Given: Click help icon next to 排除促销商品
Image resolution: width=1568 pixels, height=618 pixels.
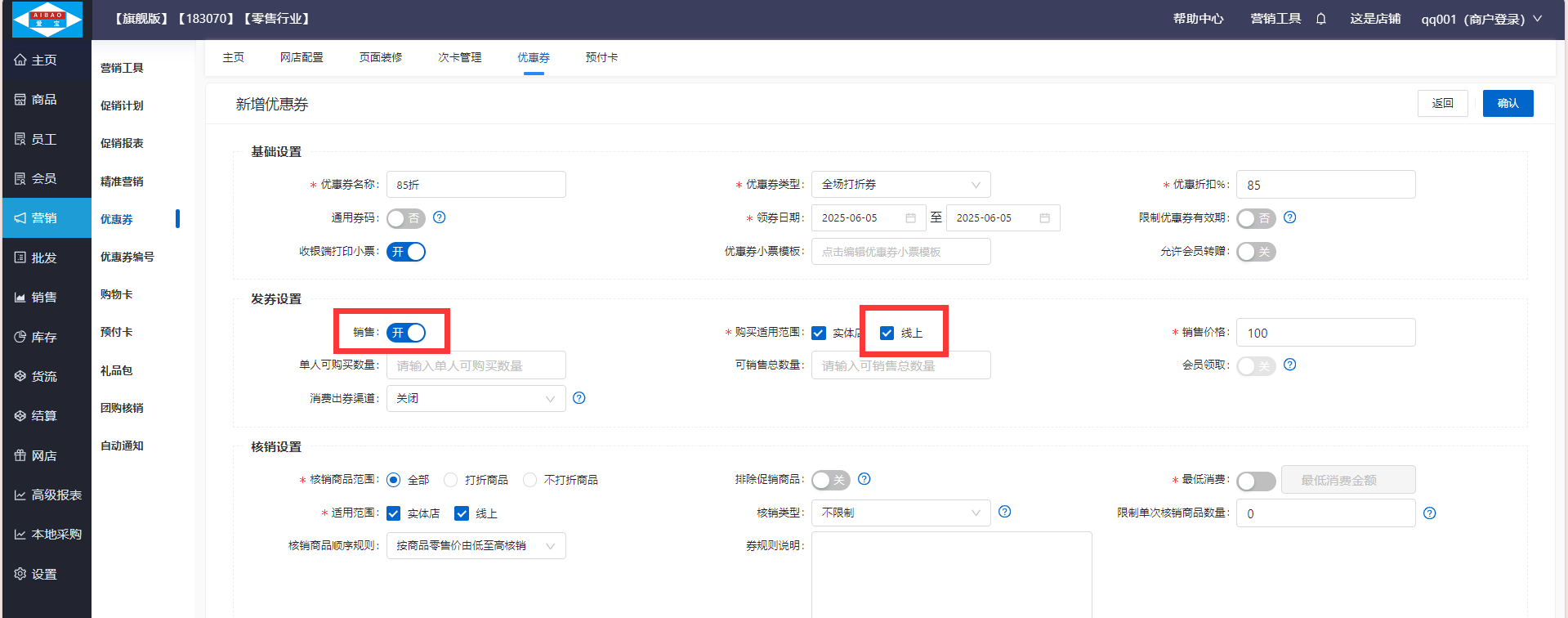Looking at the screenshot, I should pos(864,479).
